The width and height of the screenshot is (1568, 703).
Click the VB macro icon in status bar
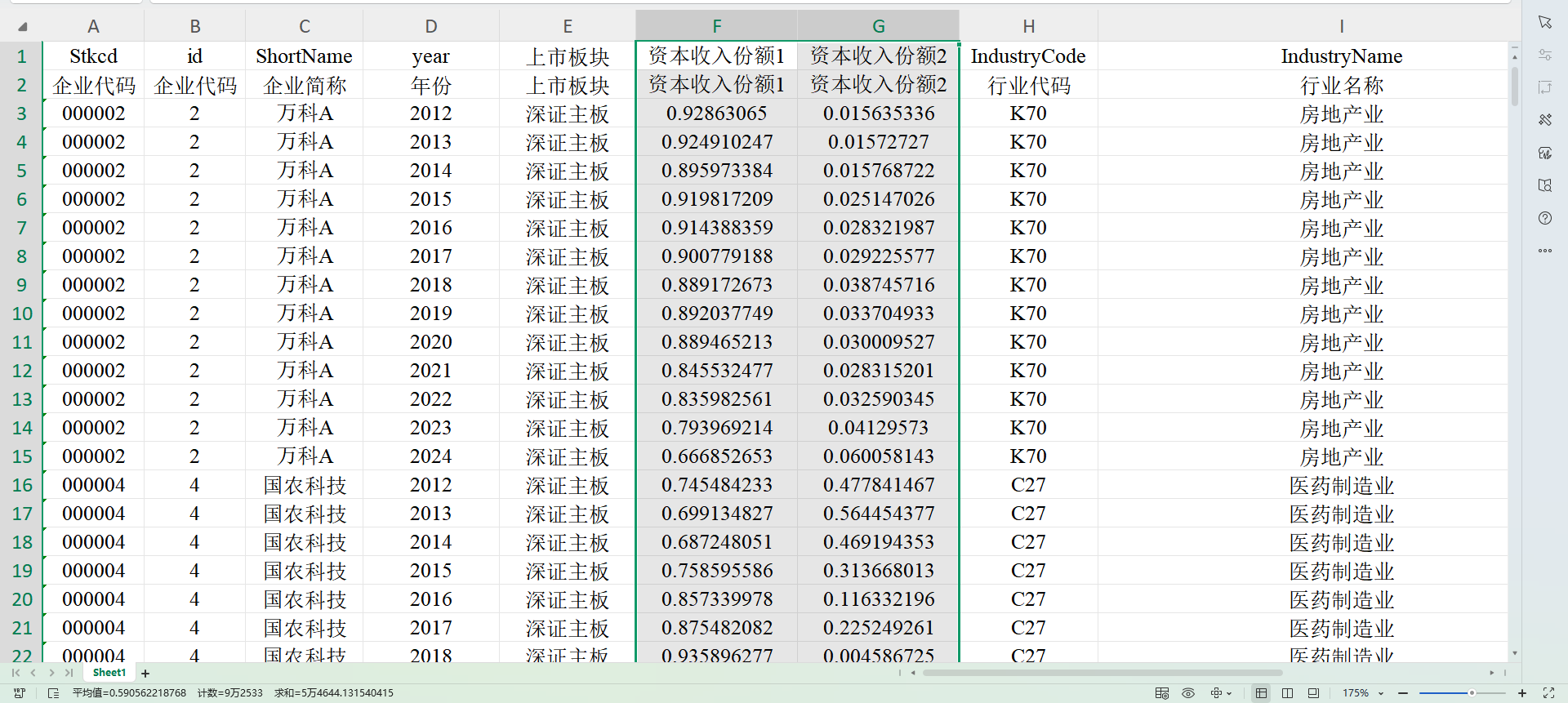tap(20, 693)
